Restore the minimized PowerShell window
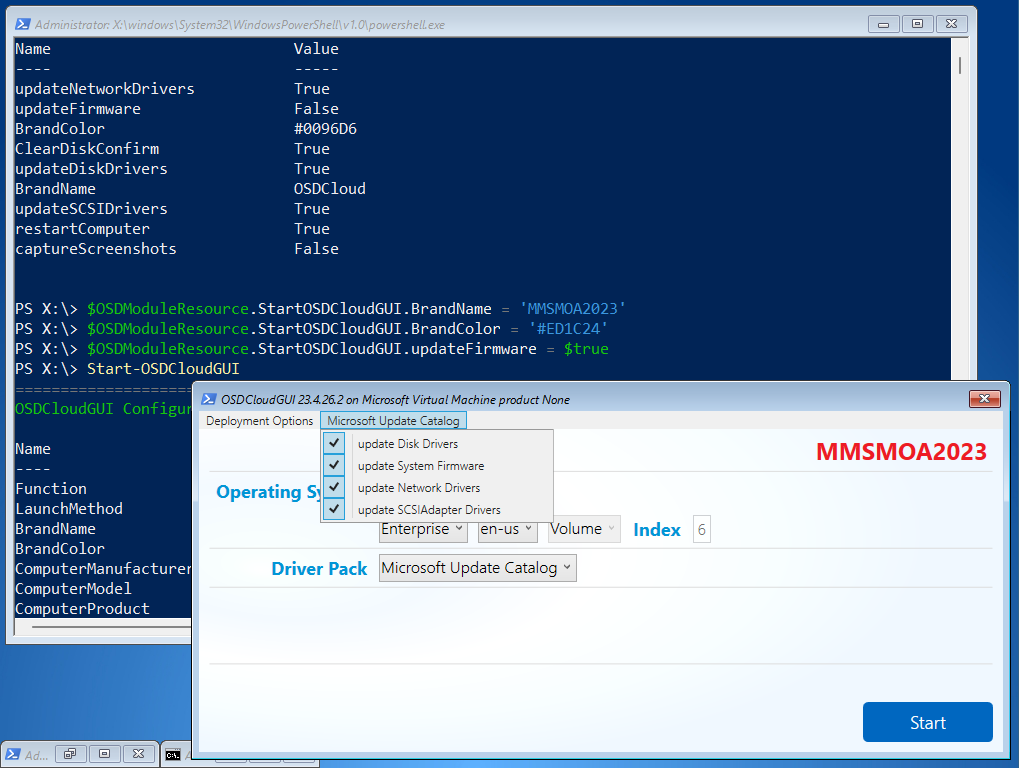The image size is (1019, 768). tap(70, 754)
